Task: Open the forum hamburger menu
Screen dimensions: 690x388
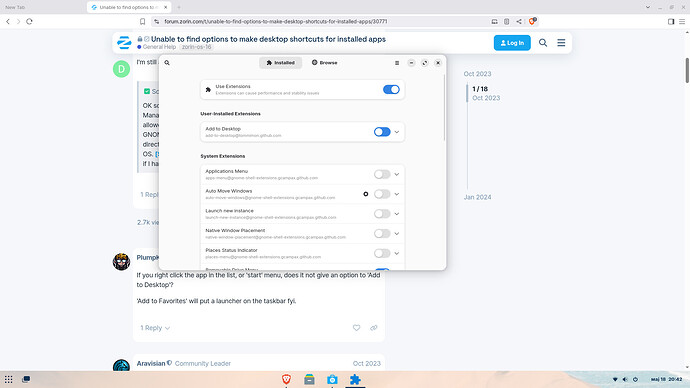Action: coord(561,43)
